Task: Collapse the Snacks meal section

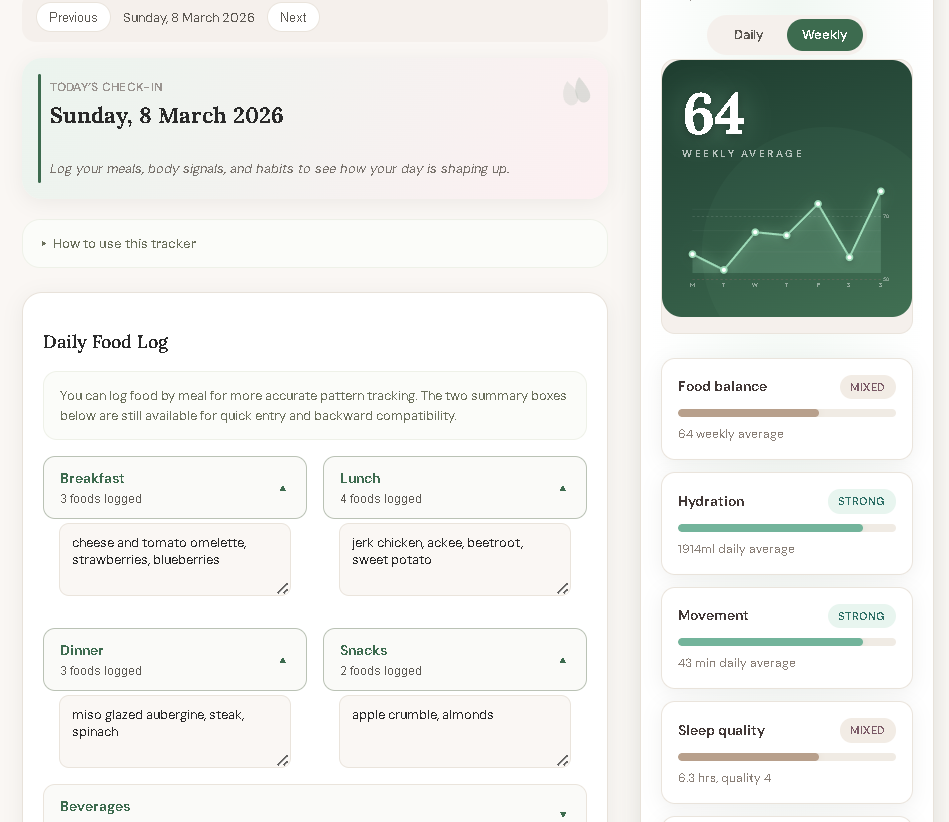Action: point(562,660)
